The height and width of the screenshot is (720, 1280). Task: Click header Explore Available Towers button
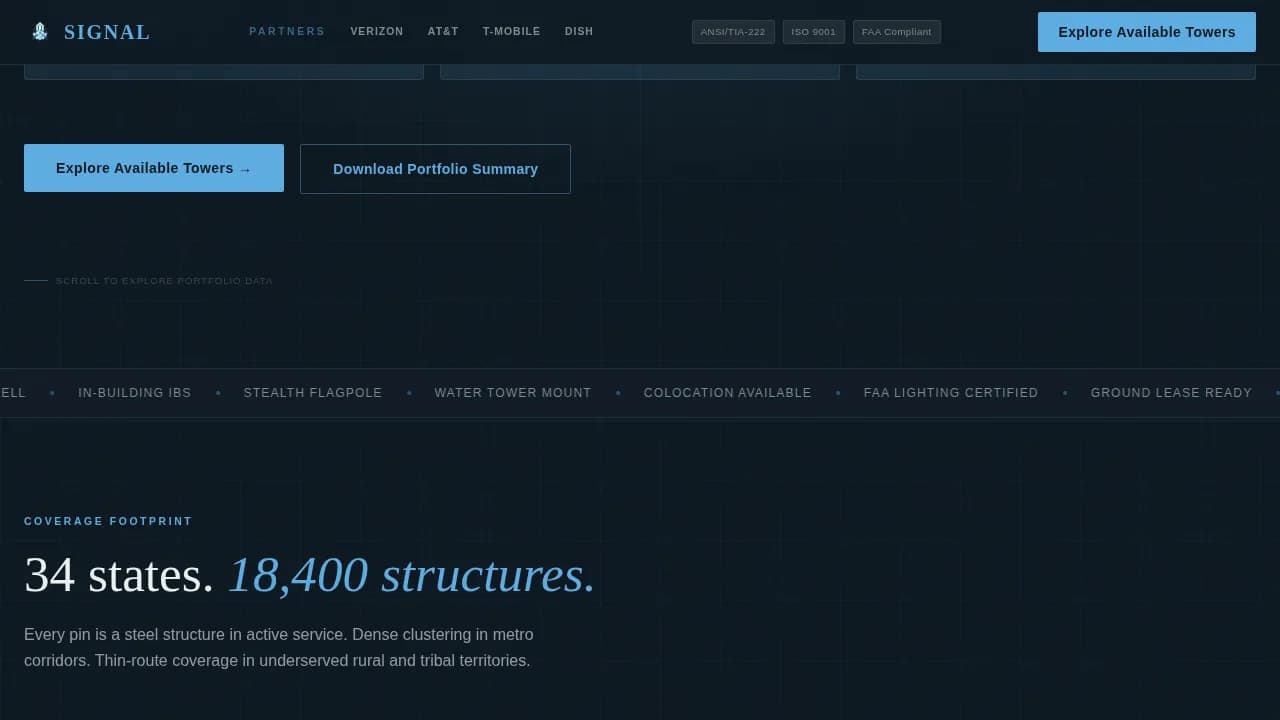click(1147, 32)
